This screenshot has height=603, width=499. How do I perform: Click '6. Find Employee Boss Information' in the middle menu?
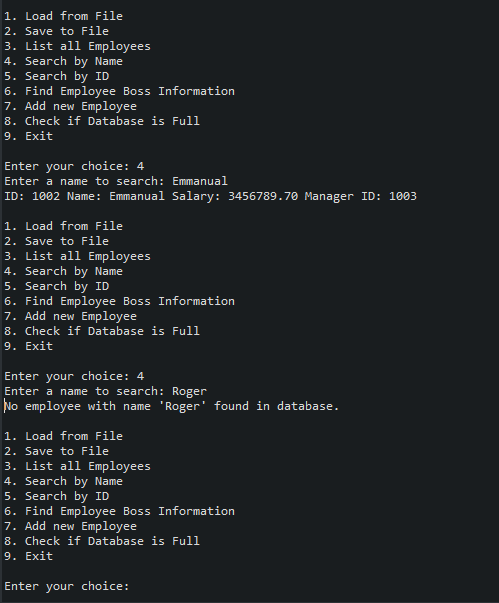pos(119,302)
